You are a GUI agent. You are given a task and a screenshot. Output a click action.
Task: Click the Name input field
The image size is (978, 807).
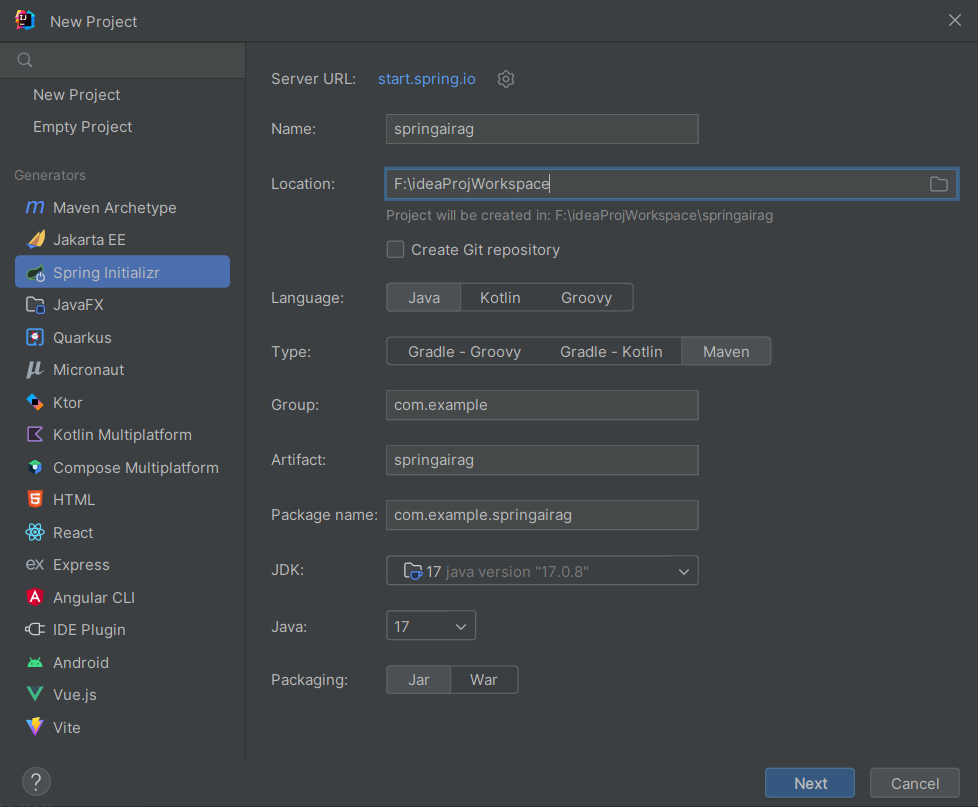pyautogui.click(x=542, y=129)
